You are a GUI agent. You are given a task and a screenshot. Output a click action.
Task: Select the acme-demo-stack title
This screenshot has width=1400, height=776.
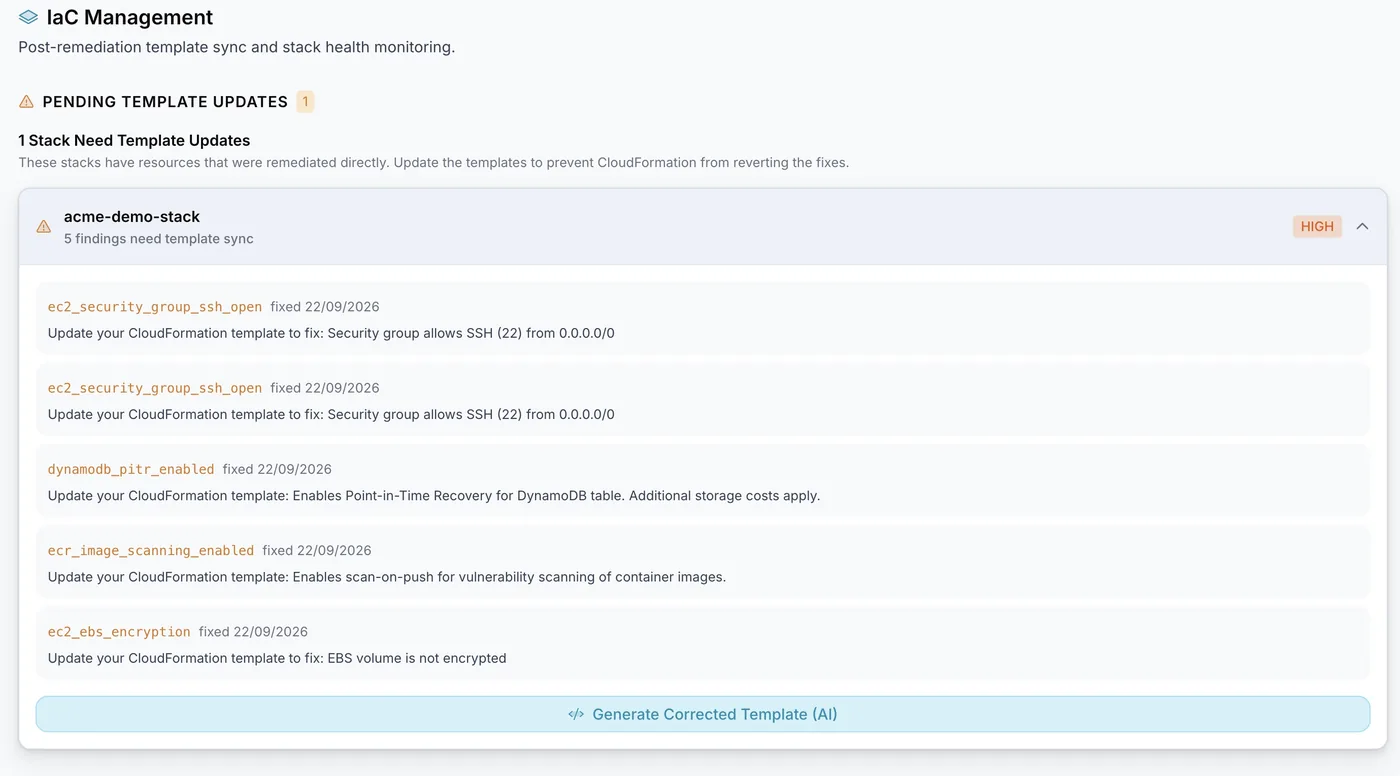click(x=132, y=216)
